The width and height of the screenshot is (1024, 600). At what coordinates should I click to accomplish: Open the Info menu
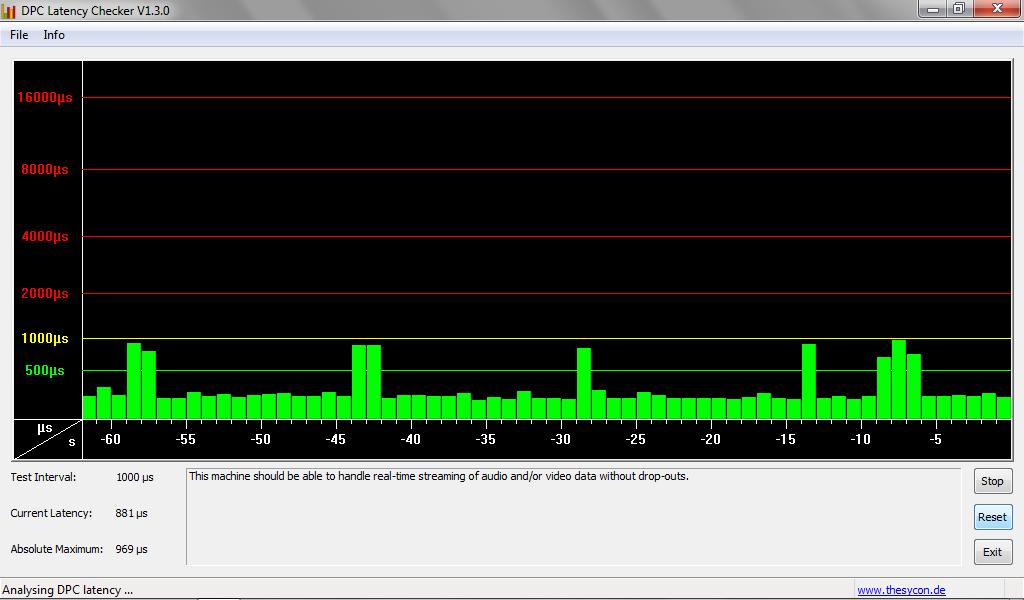pyautogui.click(x=54, y=35)
